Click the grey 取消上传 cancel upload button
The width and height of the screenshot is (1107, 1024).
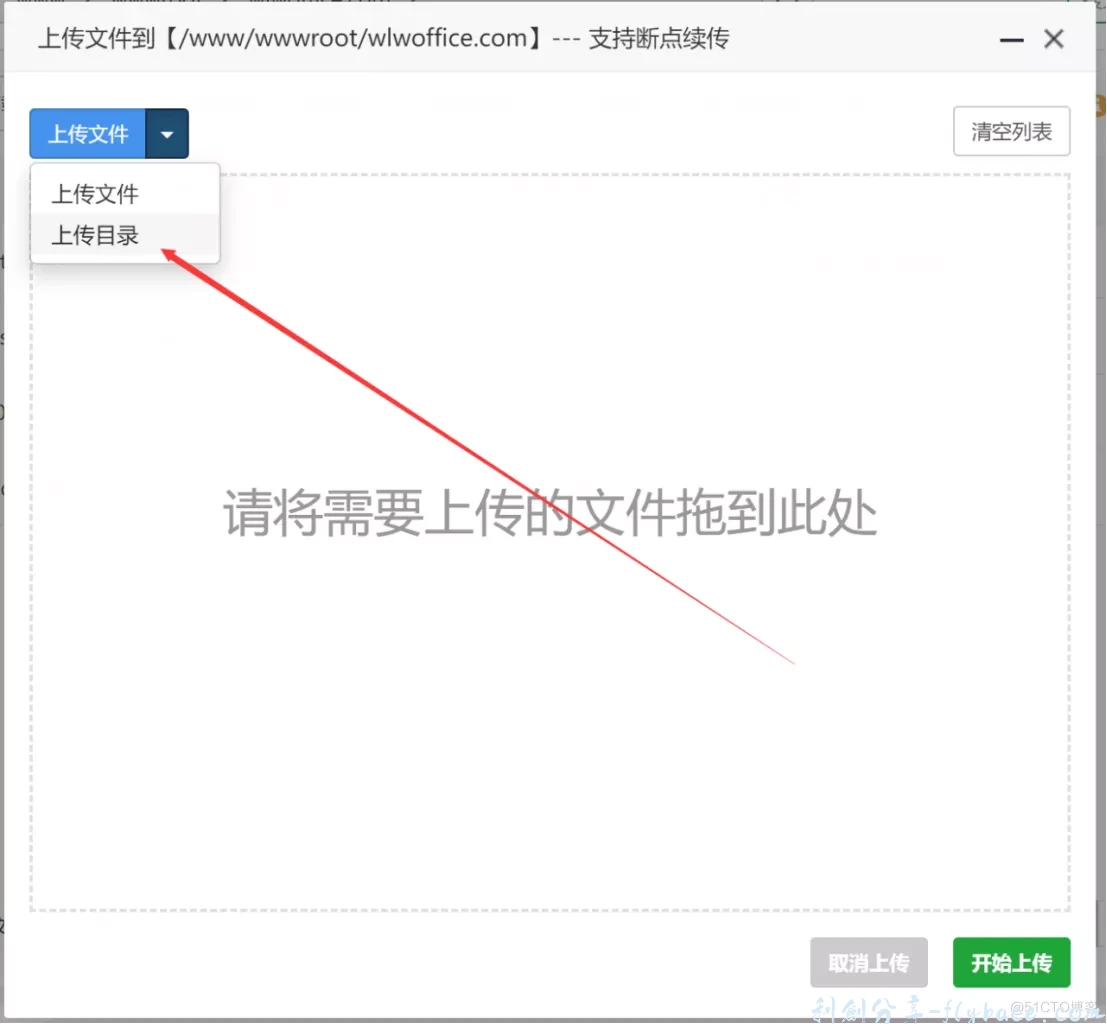[x=868, y=962]
